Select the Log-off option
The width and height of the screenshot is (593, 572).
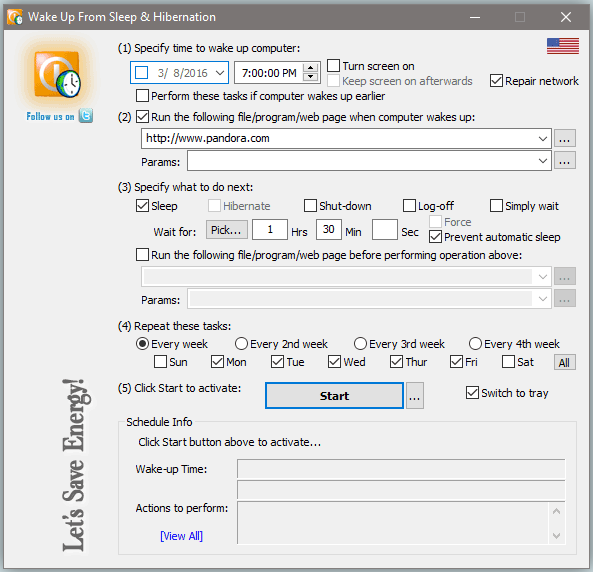pos(409,206)
